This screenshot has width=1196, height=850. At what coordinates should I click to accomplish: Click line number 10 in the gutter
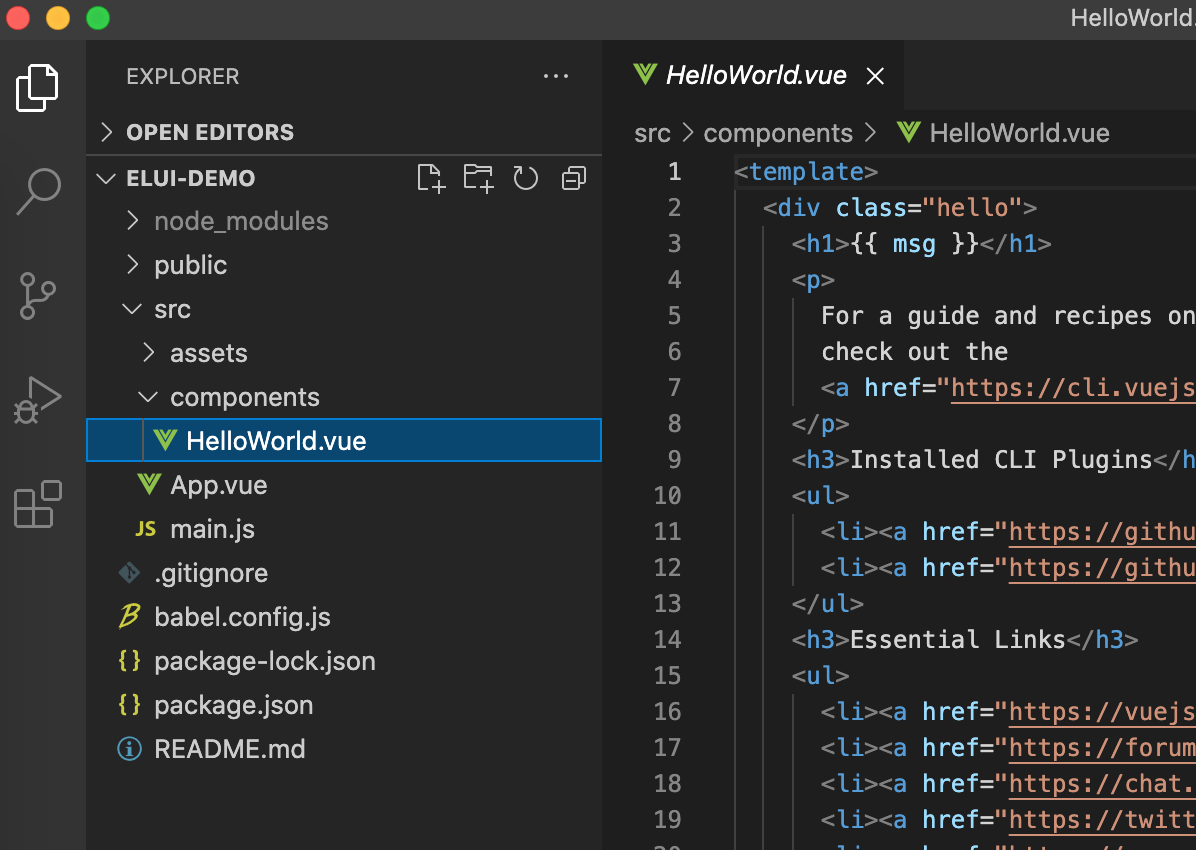tap(667, 496)
